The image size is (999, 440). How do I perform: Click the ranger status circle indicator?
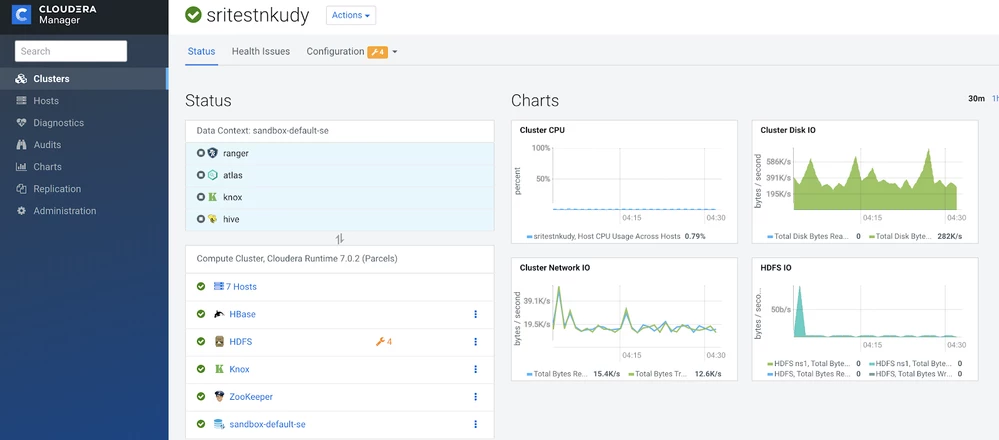point(201,153)
